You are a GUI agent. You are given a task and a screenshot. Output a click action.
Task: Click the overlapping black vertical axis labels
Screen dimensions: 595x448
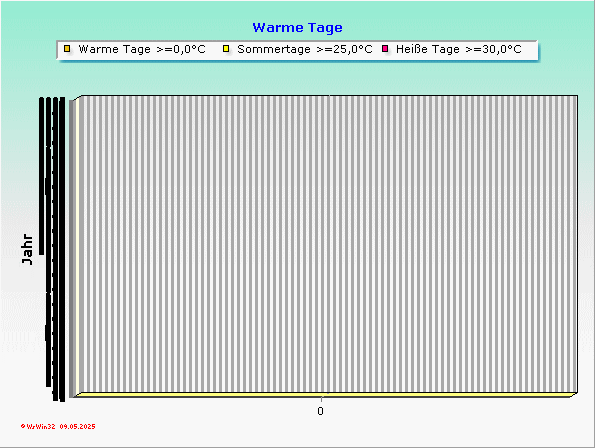52,248
